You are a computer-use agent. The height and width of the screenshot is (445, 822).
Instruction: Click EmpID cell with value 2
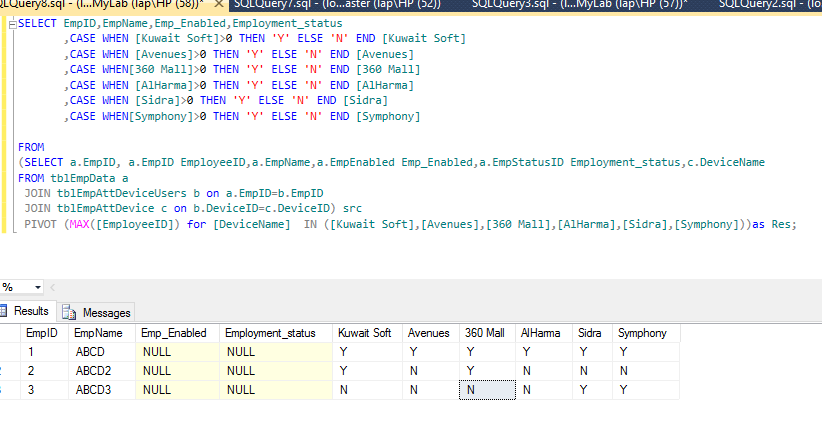pos(44,371)
